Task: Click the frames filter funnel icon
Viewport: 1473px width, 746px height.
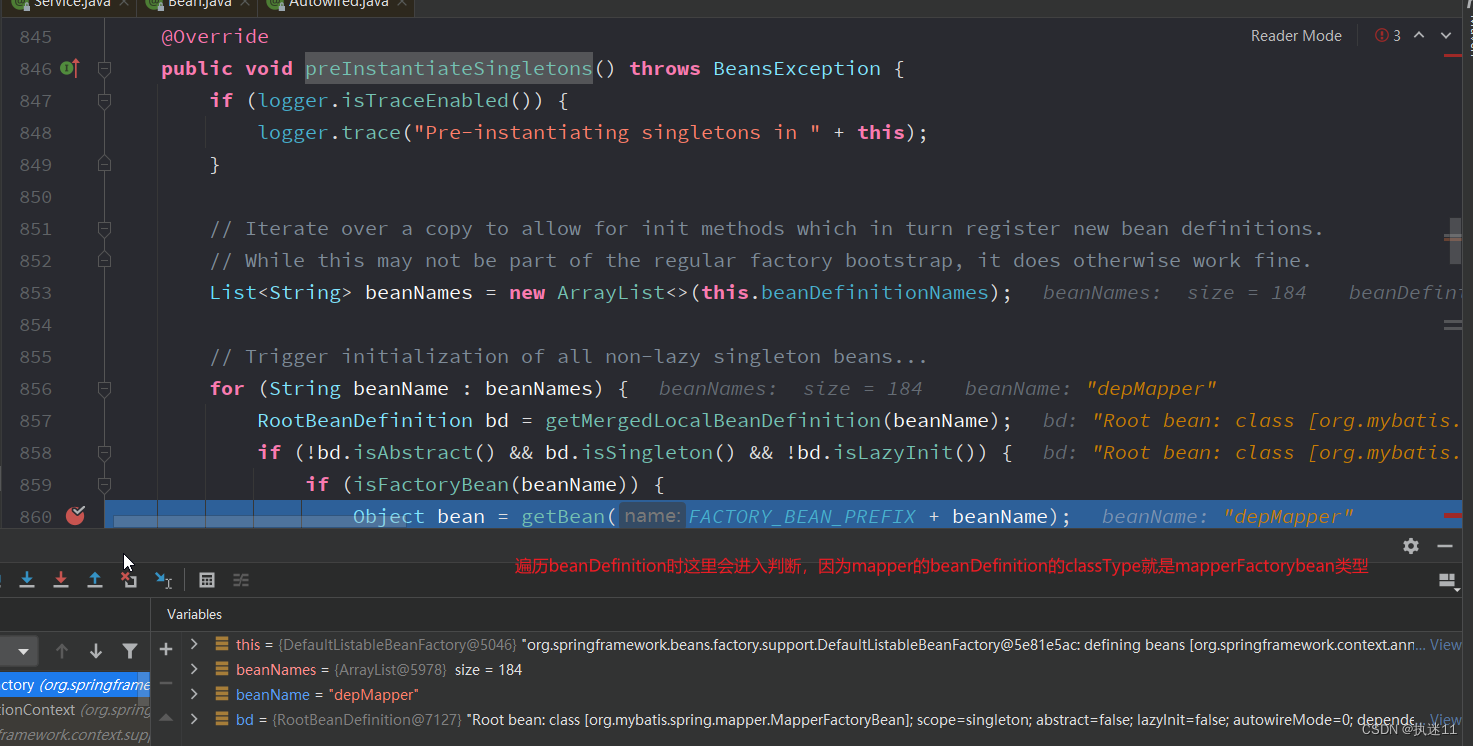Action: coord(130,651)
